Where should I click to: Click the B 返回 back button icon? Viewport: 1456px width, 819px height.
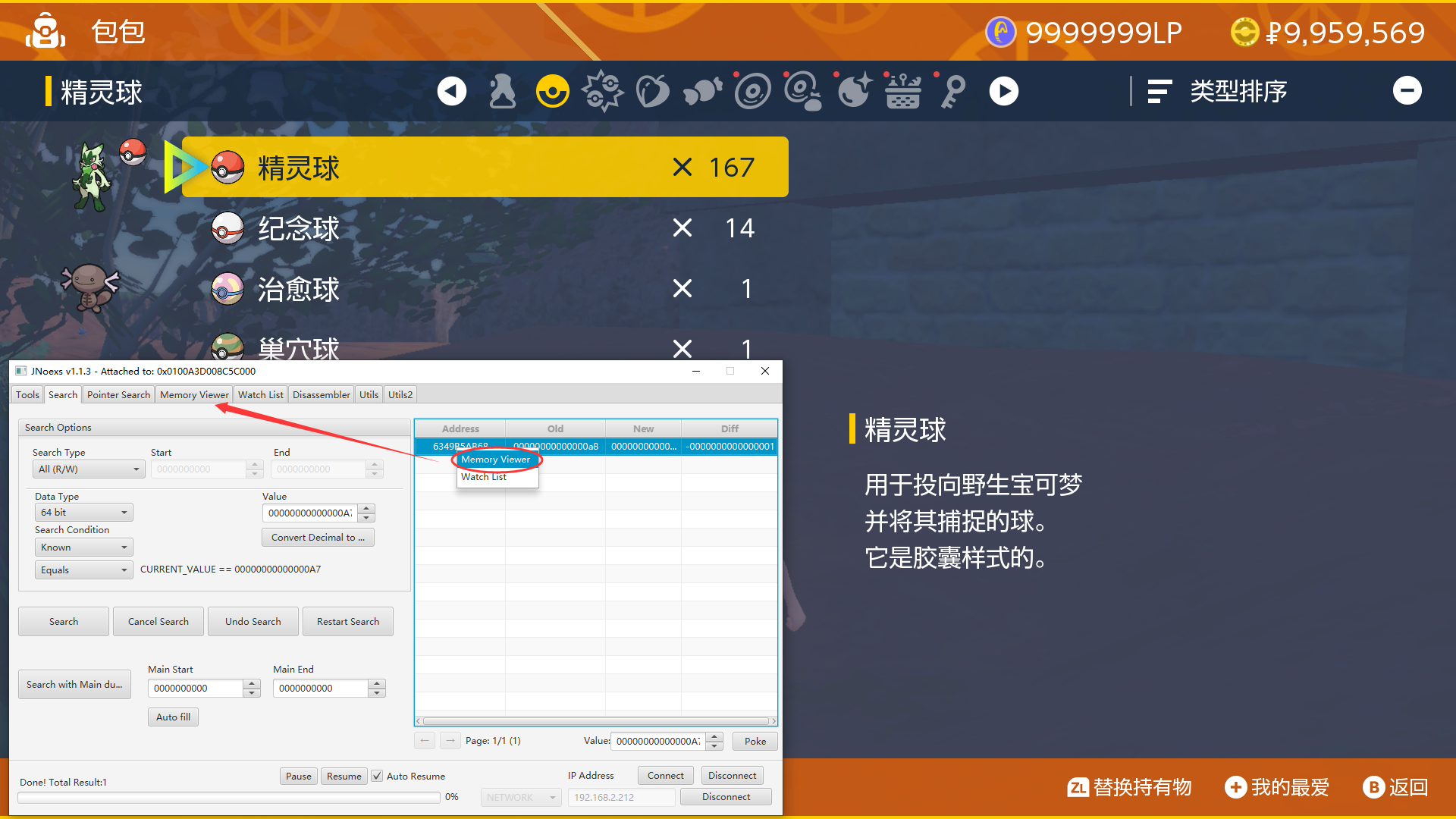tap(1374, 787)
